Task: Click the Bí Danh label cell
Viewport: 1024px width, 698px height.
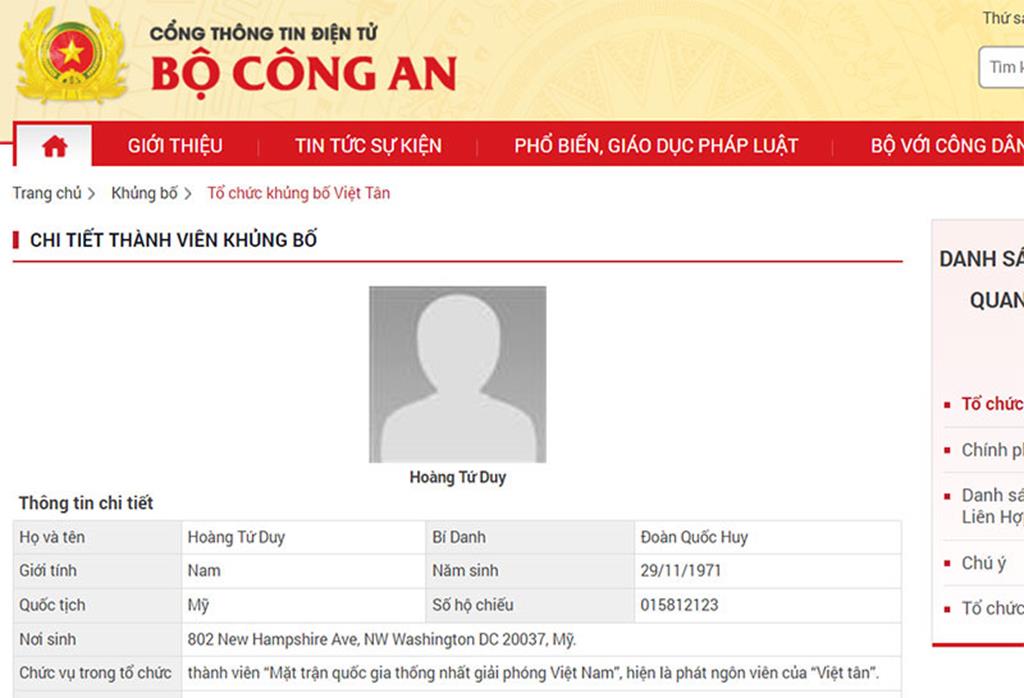Action: tap(530, 537)
